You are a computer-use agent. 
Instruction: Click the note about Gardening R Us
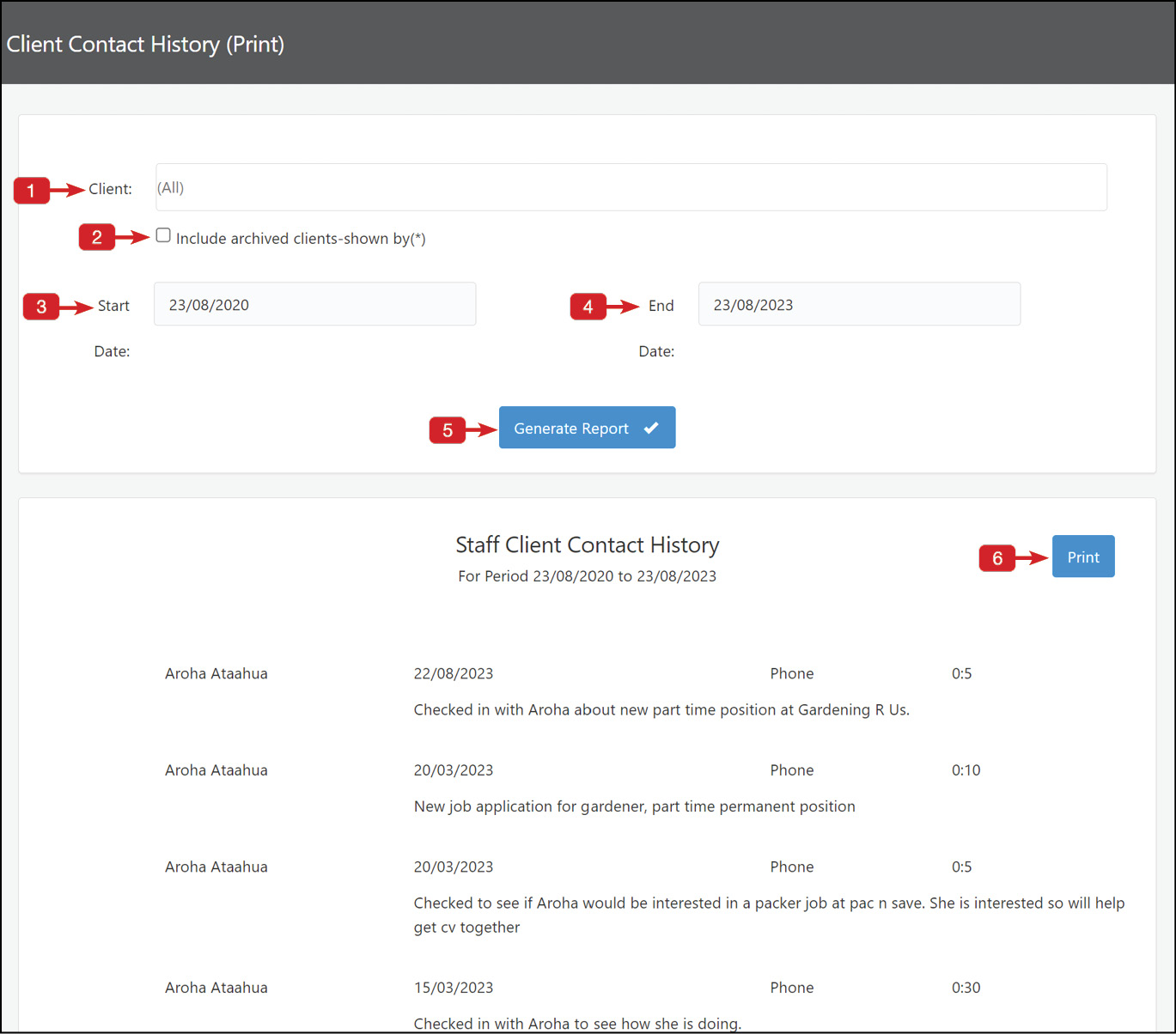(661, 710)
